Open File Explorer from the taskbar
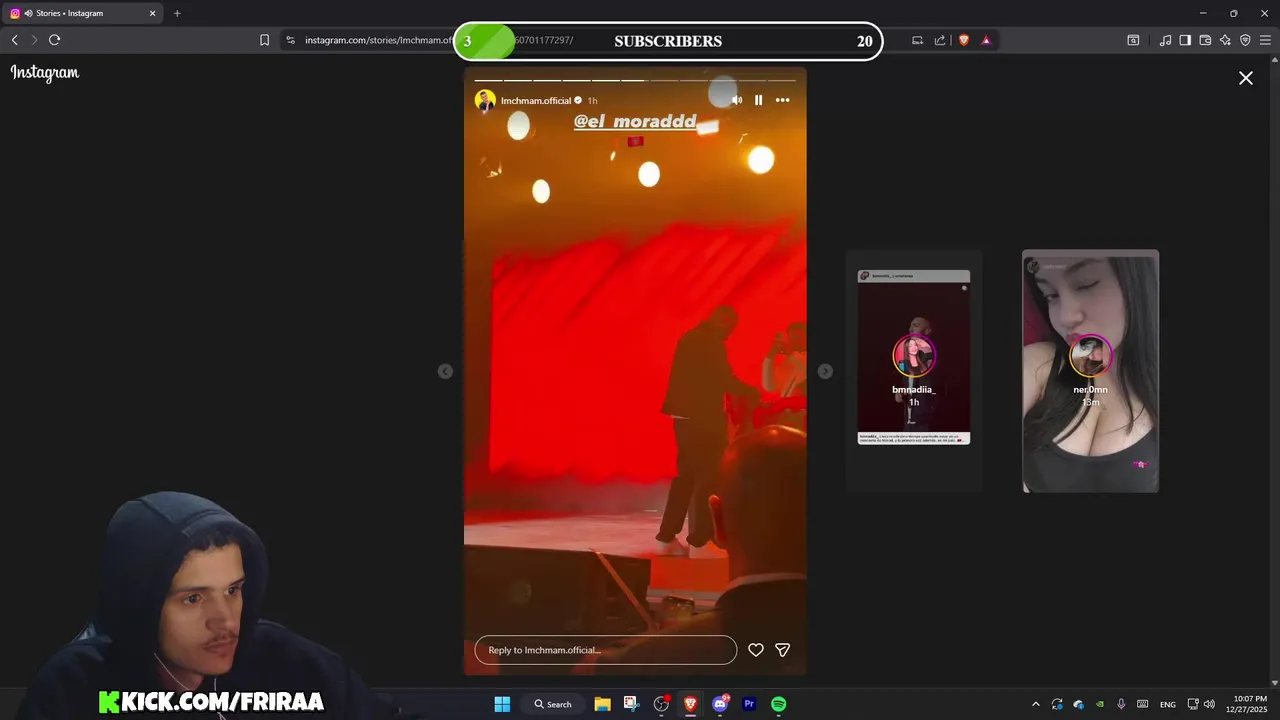Screen dimensions: 1280x720 [x=602, y=704]
